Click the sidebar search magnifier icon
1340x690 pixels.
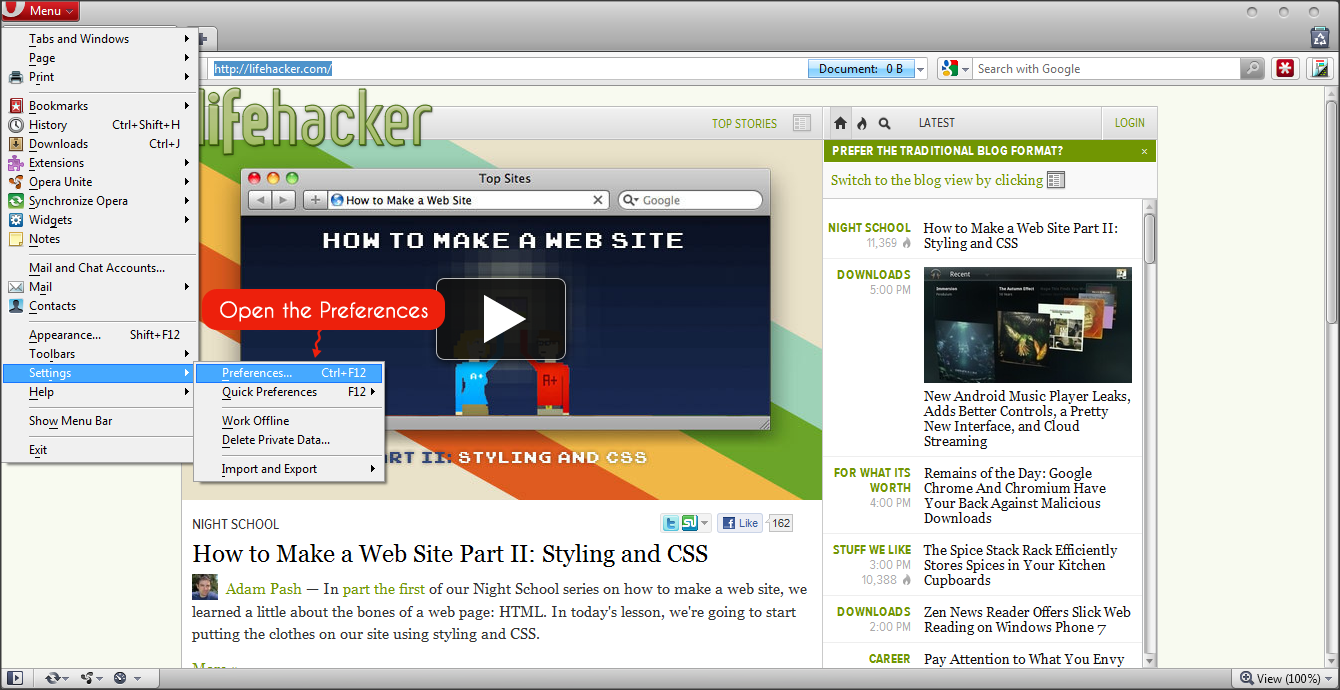[884, 123]
